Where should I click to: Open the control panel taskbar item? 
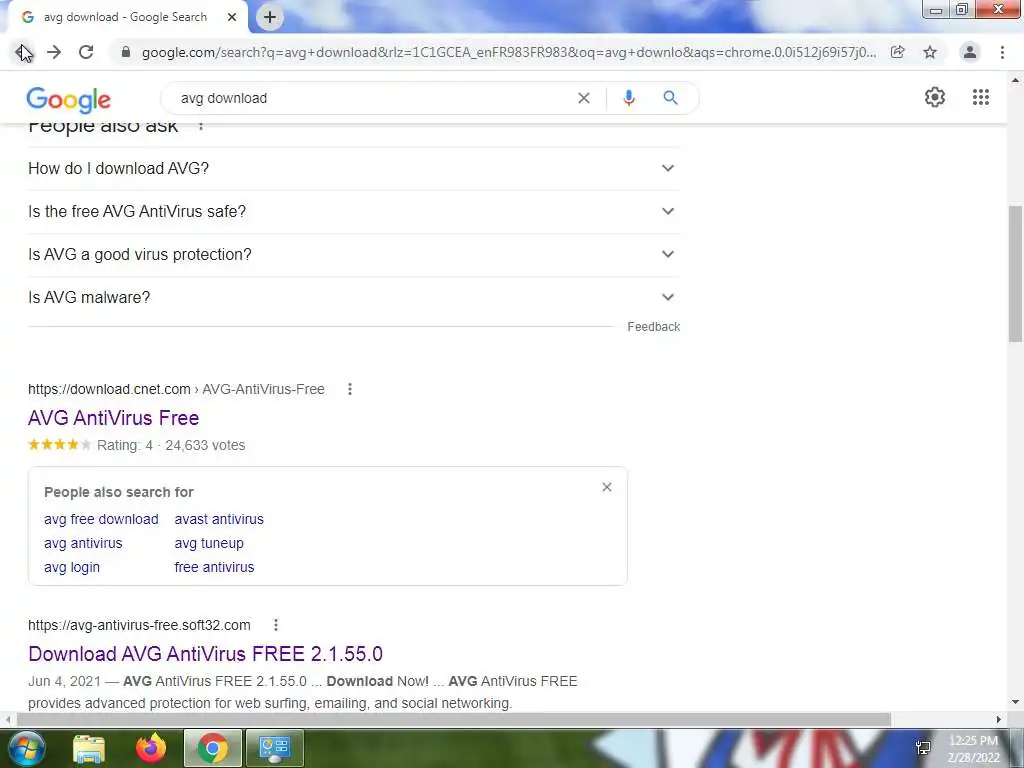click(x=274, y=748)
